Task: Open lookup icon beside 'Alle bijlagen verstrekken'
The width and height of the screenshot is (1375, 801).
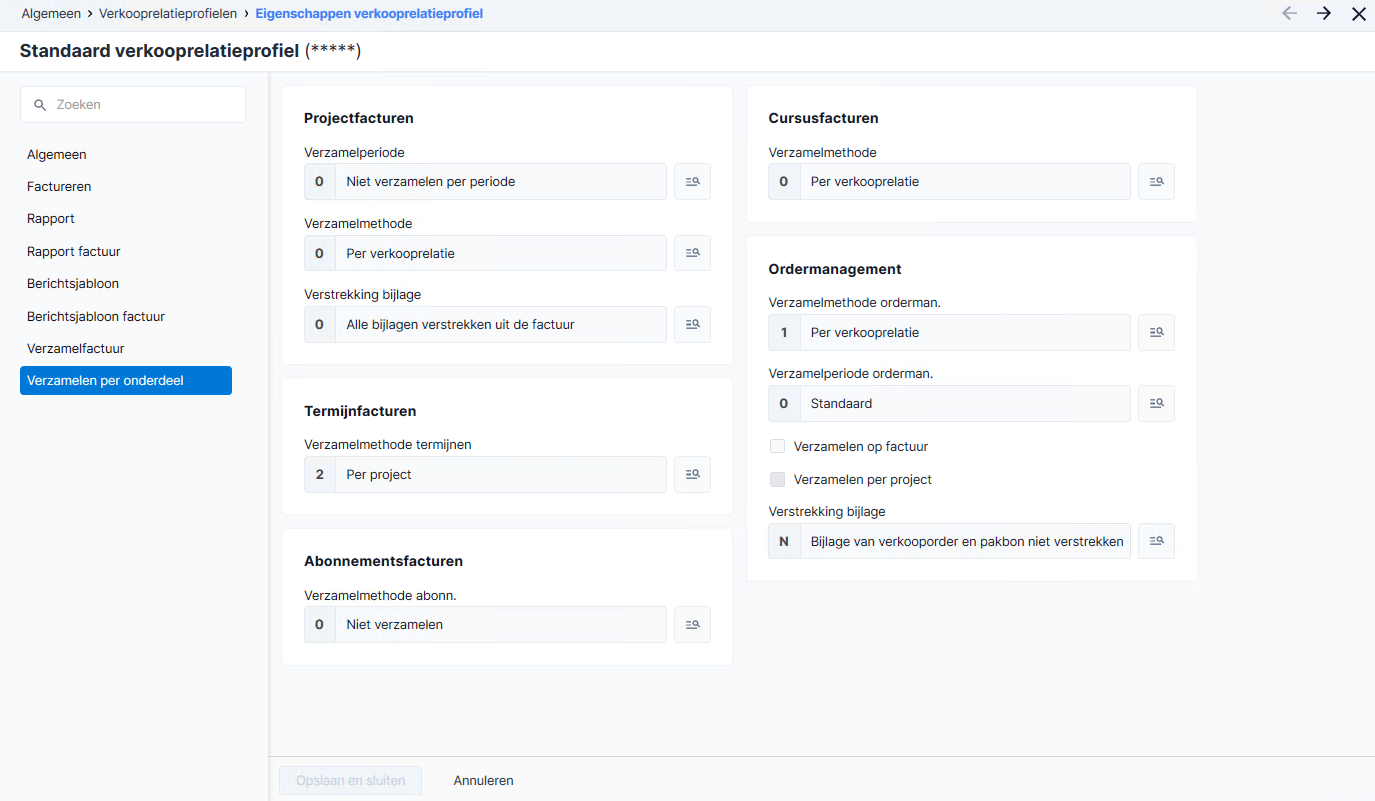Action: coord(692,324)
